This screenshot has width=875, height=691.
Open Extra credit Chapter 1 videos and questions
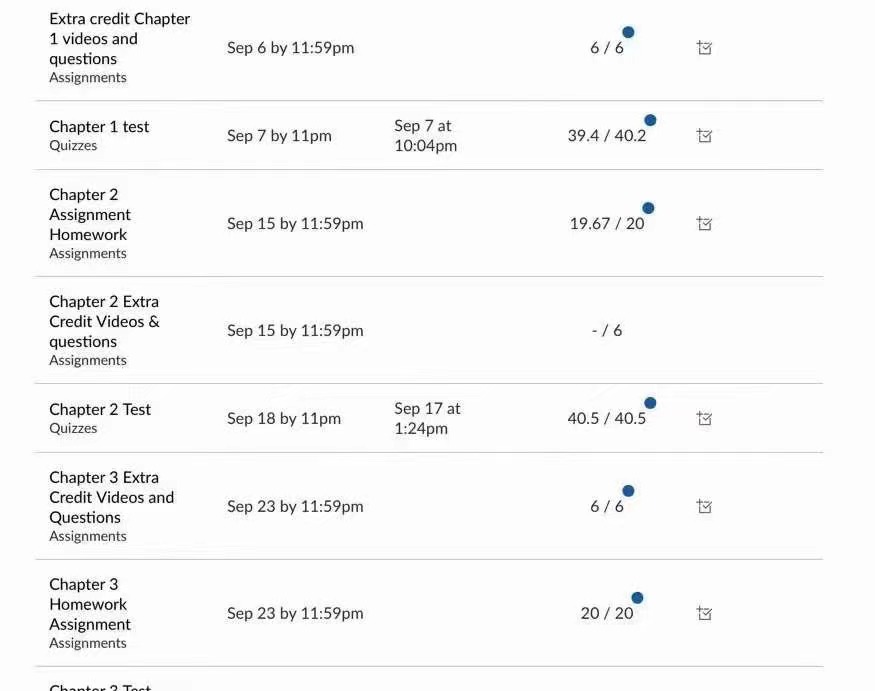(x=119, y=38)
